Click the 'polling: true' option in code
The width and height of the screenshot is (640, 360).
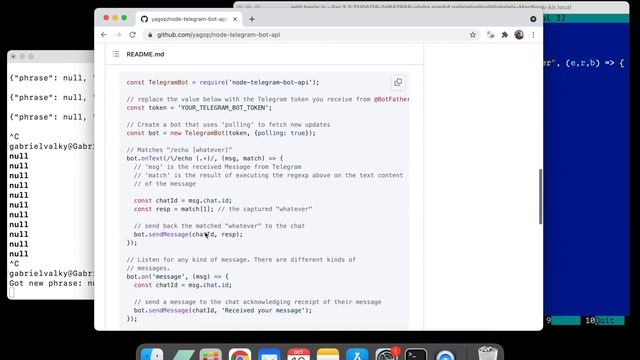tap(281, 133)
